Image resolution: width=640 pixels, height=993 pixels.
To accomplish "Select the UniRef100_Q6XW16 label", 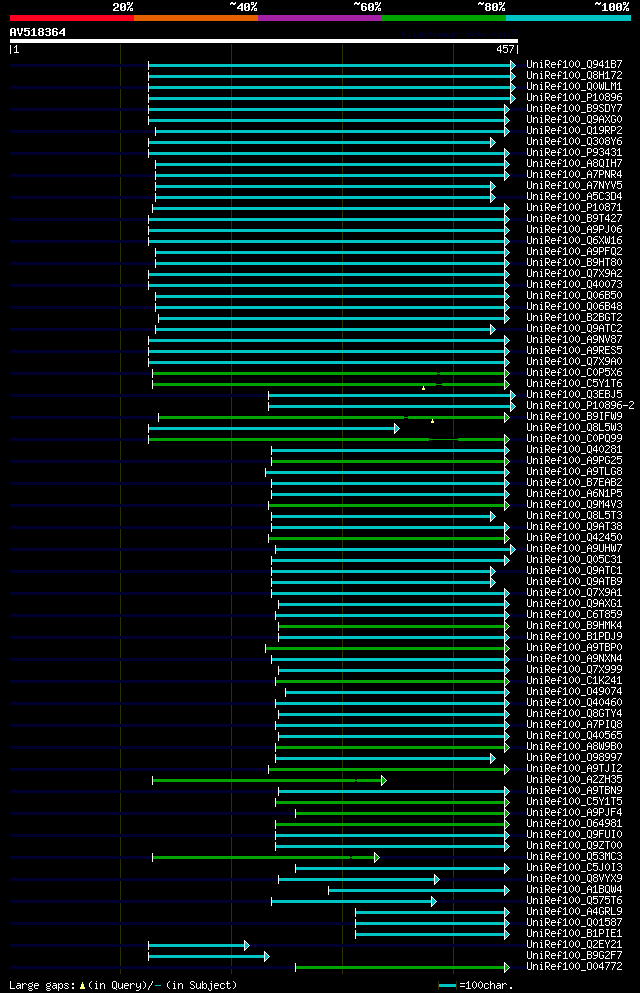I will point(574,241).
